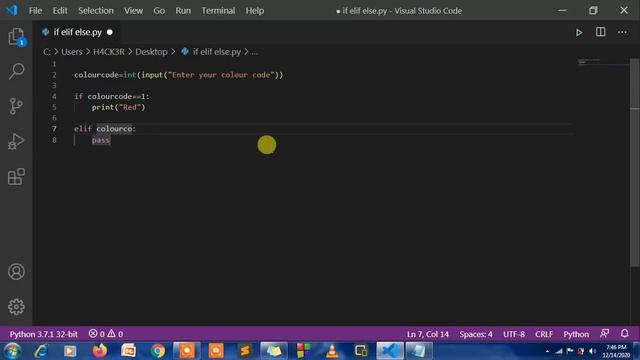Open More Actions ellipsis in editor
The width and height of the screenshot is (640, 360).
pos(622,32)
